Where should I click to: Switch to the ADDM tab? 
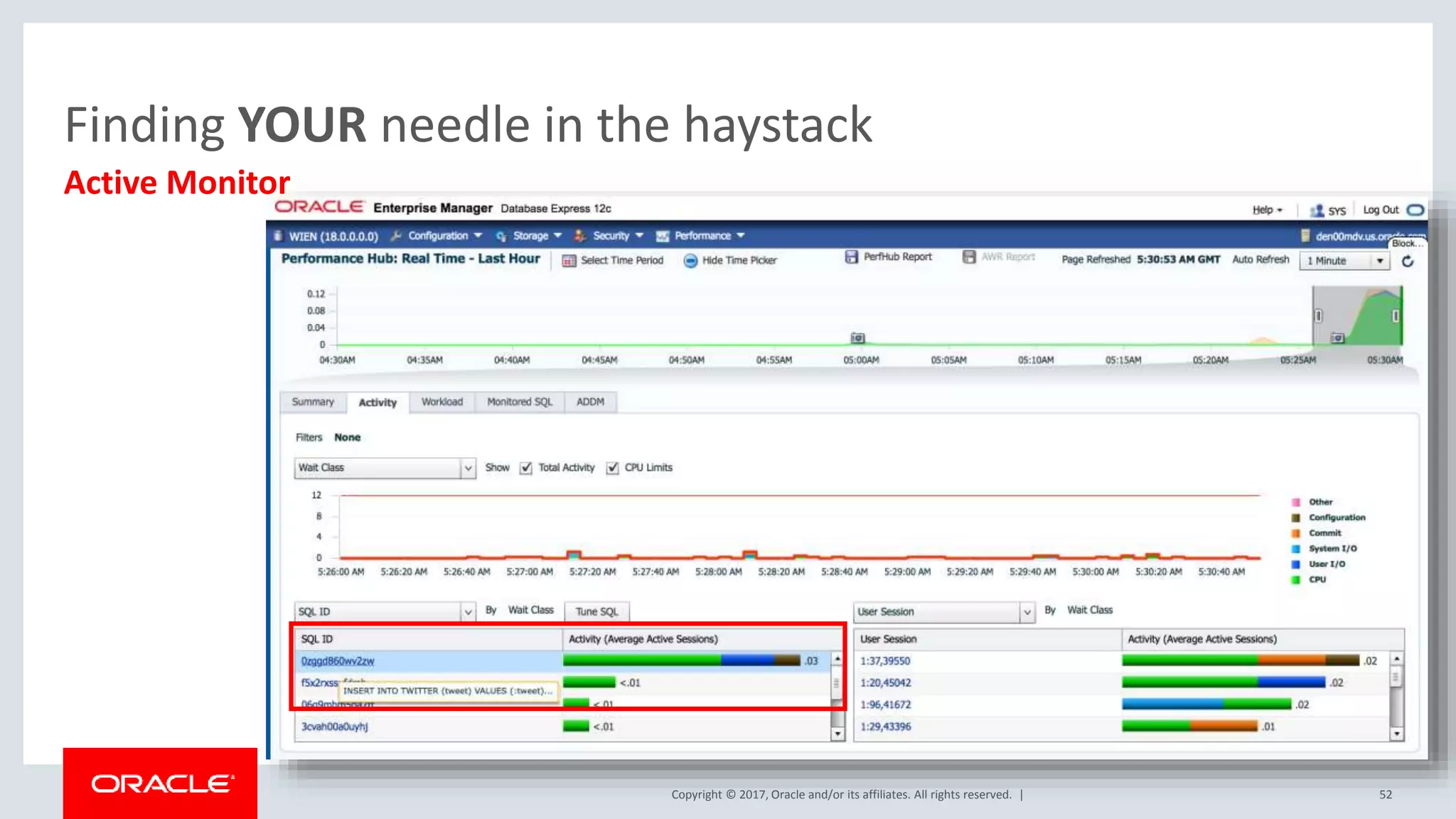pyautogui.click(x=590, y=402)
